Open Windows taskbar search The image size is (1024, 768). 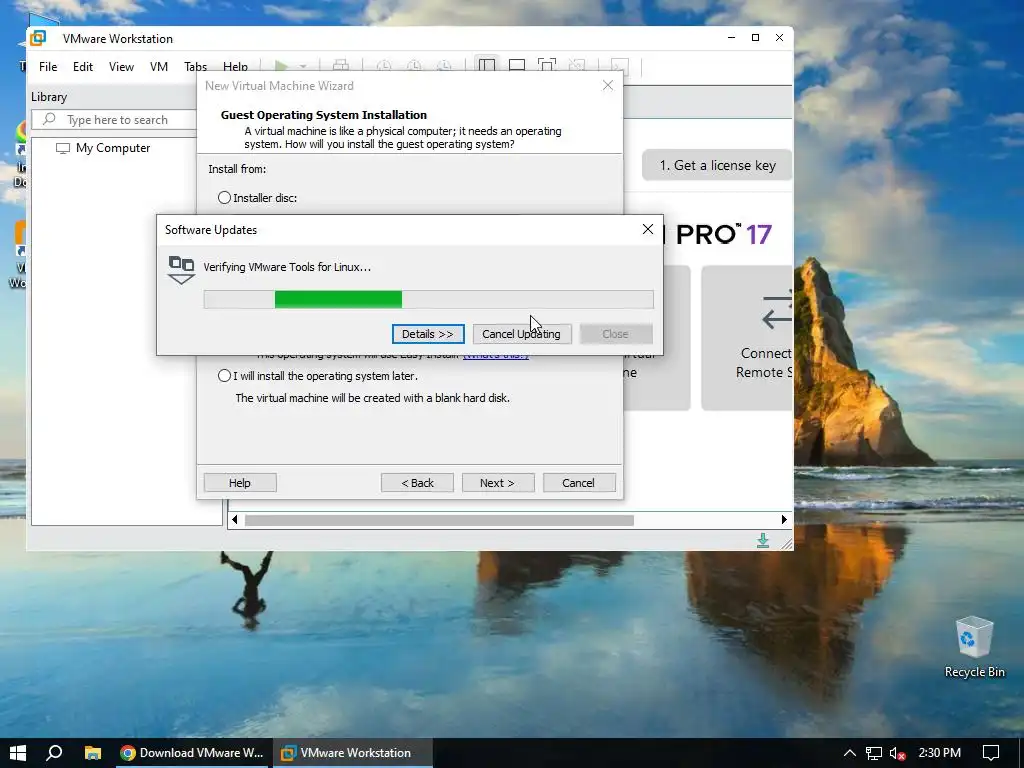pos(55,753)
